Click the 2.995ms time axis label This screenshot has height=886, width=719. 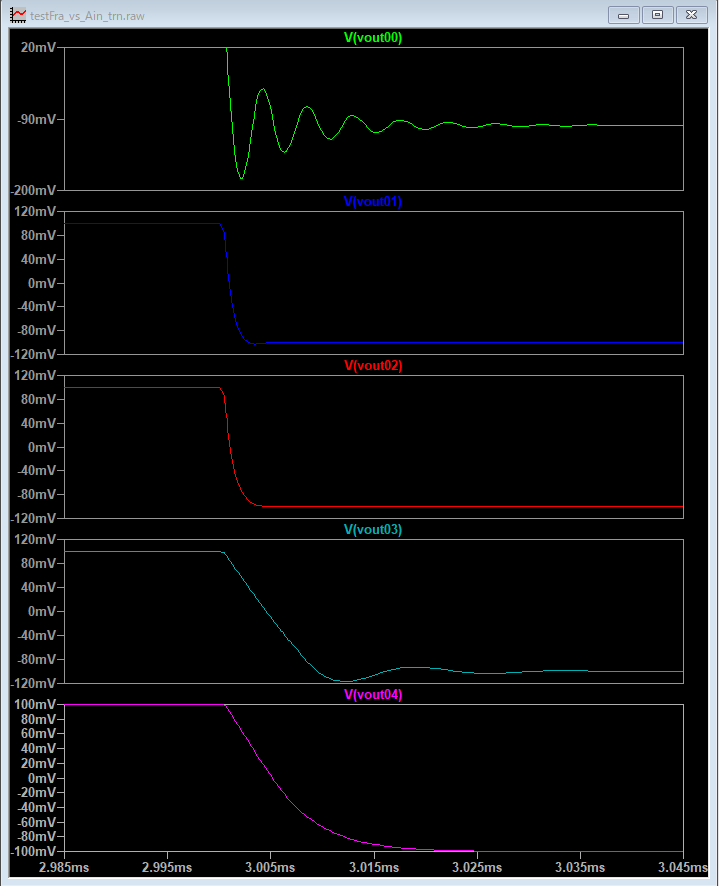[167, 867]
